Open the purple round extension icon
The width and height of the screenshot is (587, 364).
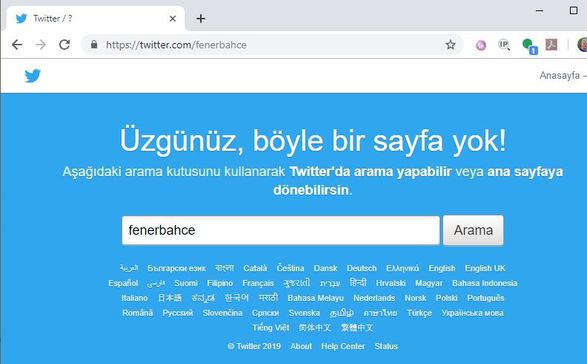point(481,45)
